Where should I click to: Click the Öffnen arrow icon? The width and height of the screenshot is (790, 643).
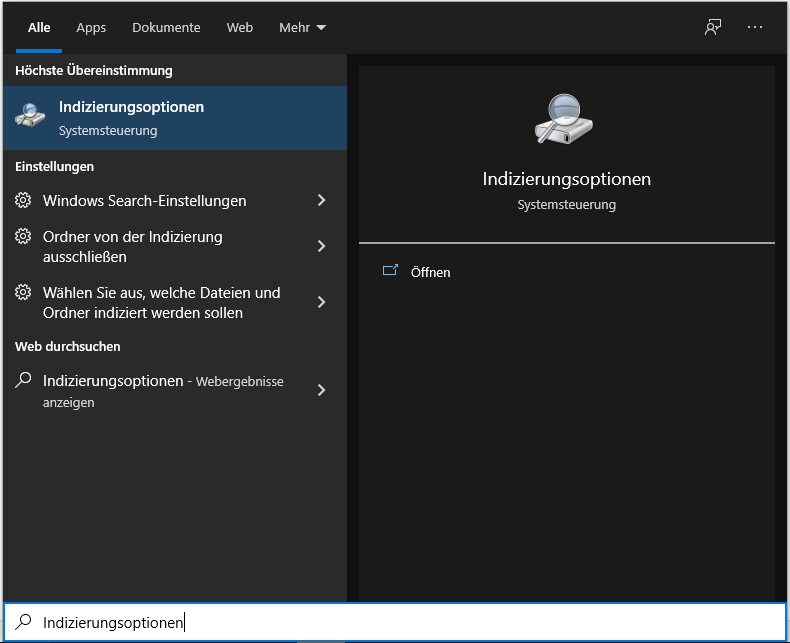pyautogui.click(x=390, y=271)
